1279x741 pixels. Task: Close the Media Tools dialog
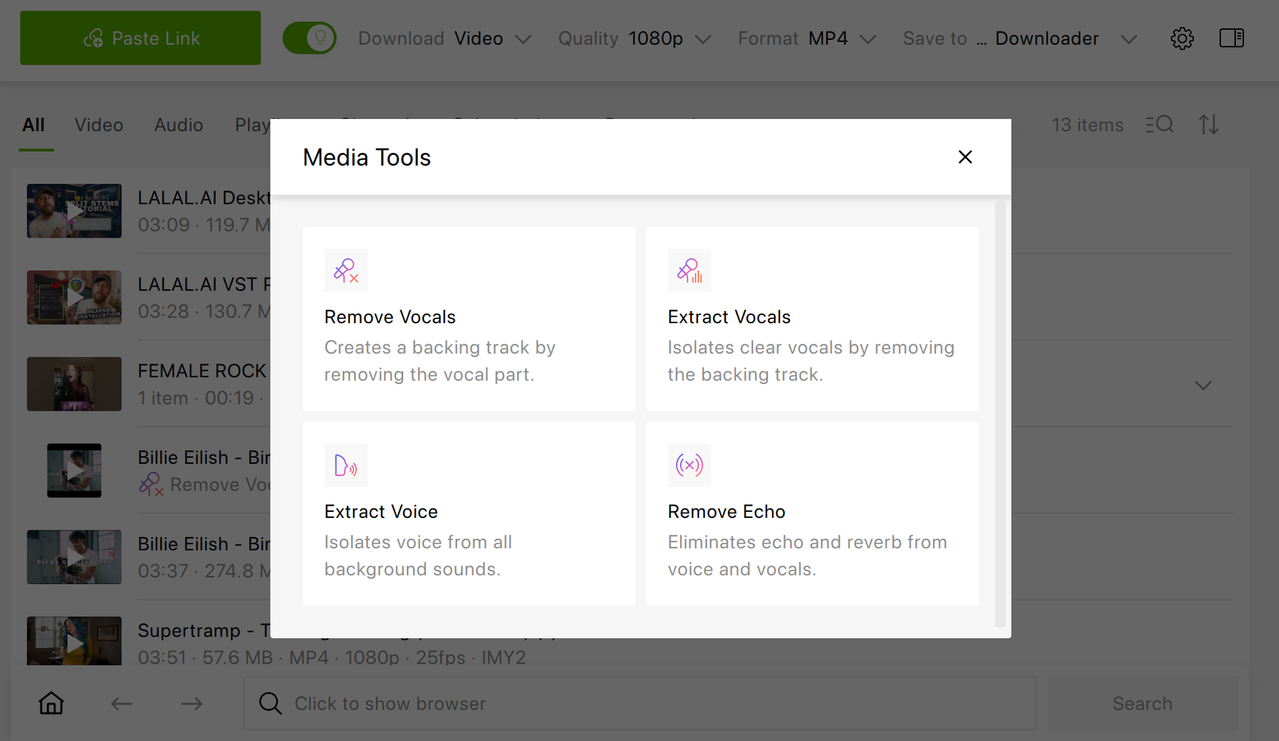click(x=965, y=157)
